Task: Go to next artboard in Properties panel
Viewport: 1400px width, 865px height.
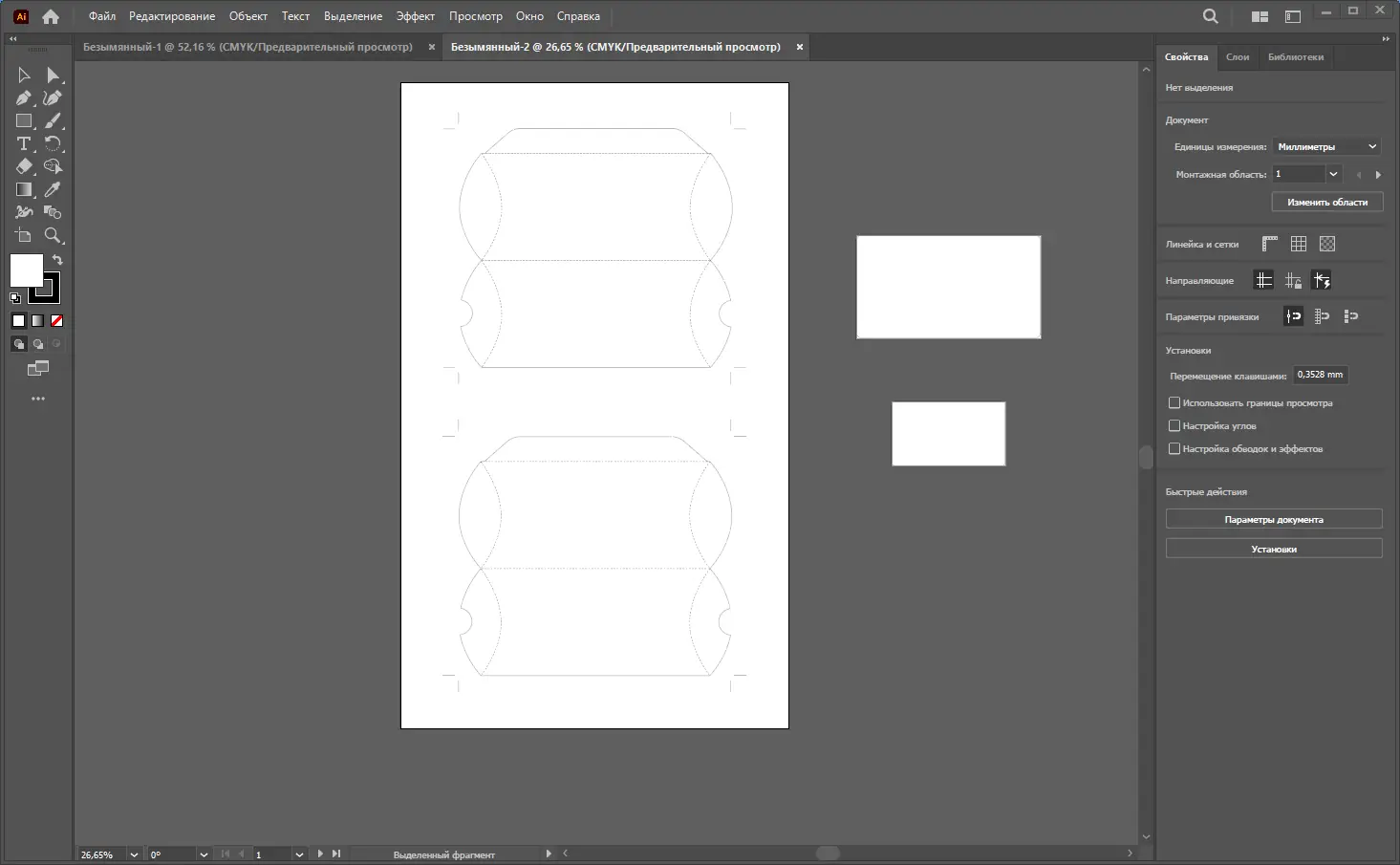Action: pyautogui.click(x=1378, y=175)
